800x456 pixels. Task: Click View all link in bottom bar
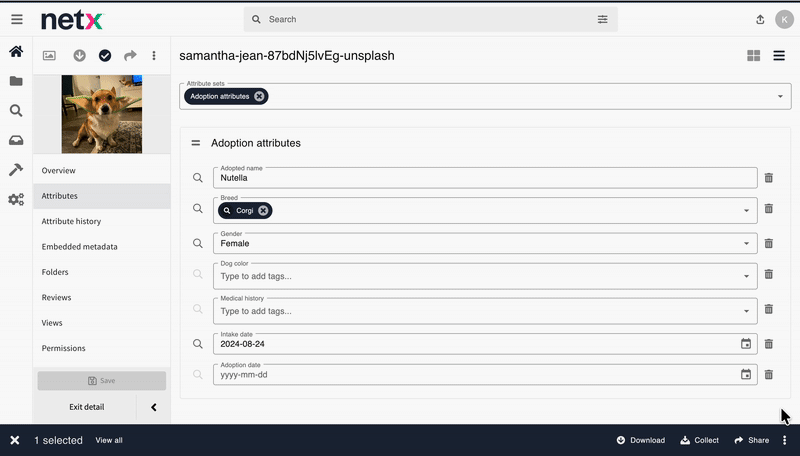[109, 440]
